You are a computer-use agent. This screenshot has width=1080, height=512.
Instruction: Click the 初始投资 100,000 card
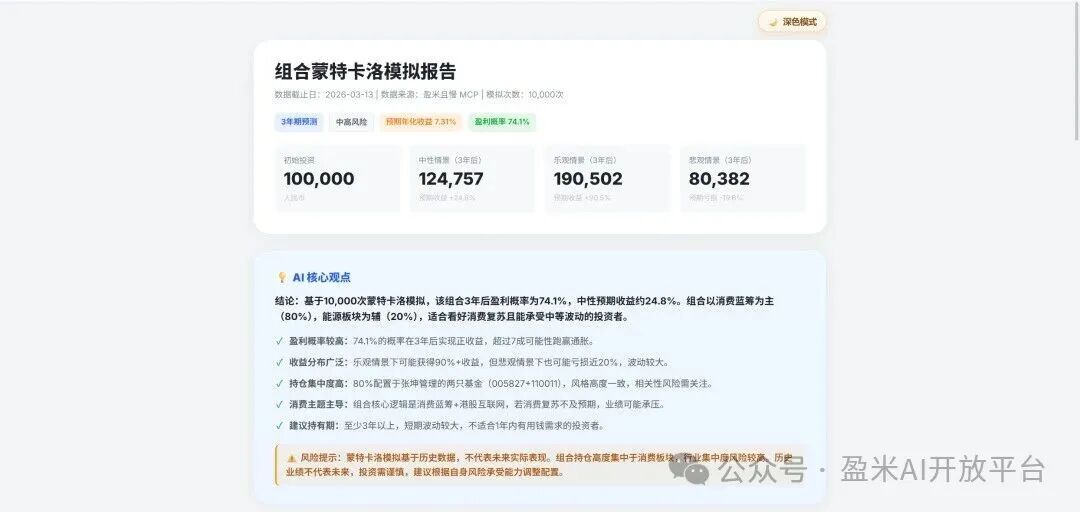[x=338, y=178]
